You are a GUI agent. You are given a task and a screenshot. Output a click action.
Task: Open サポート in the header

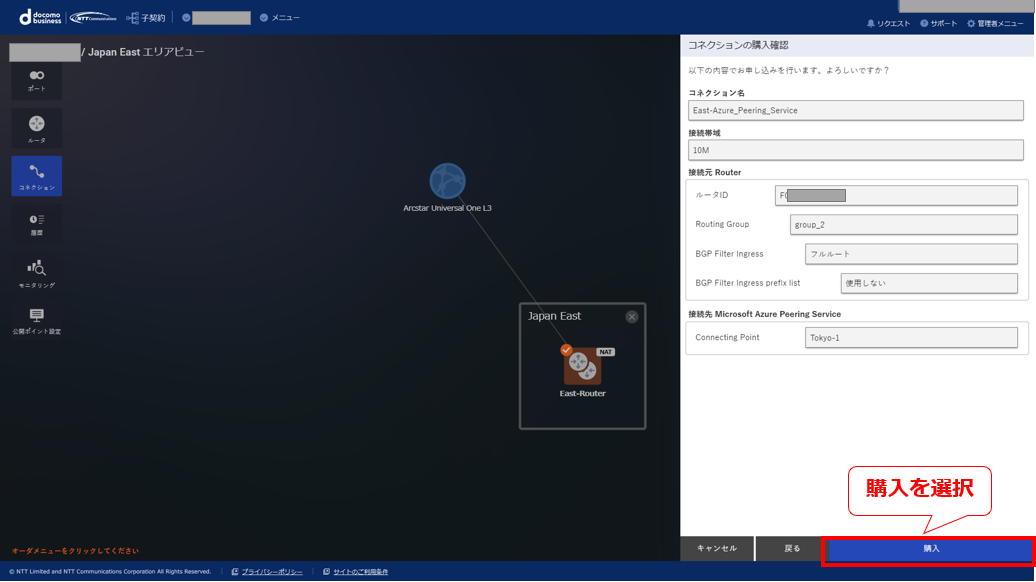click(x=938, y=23)
